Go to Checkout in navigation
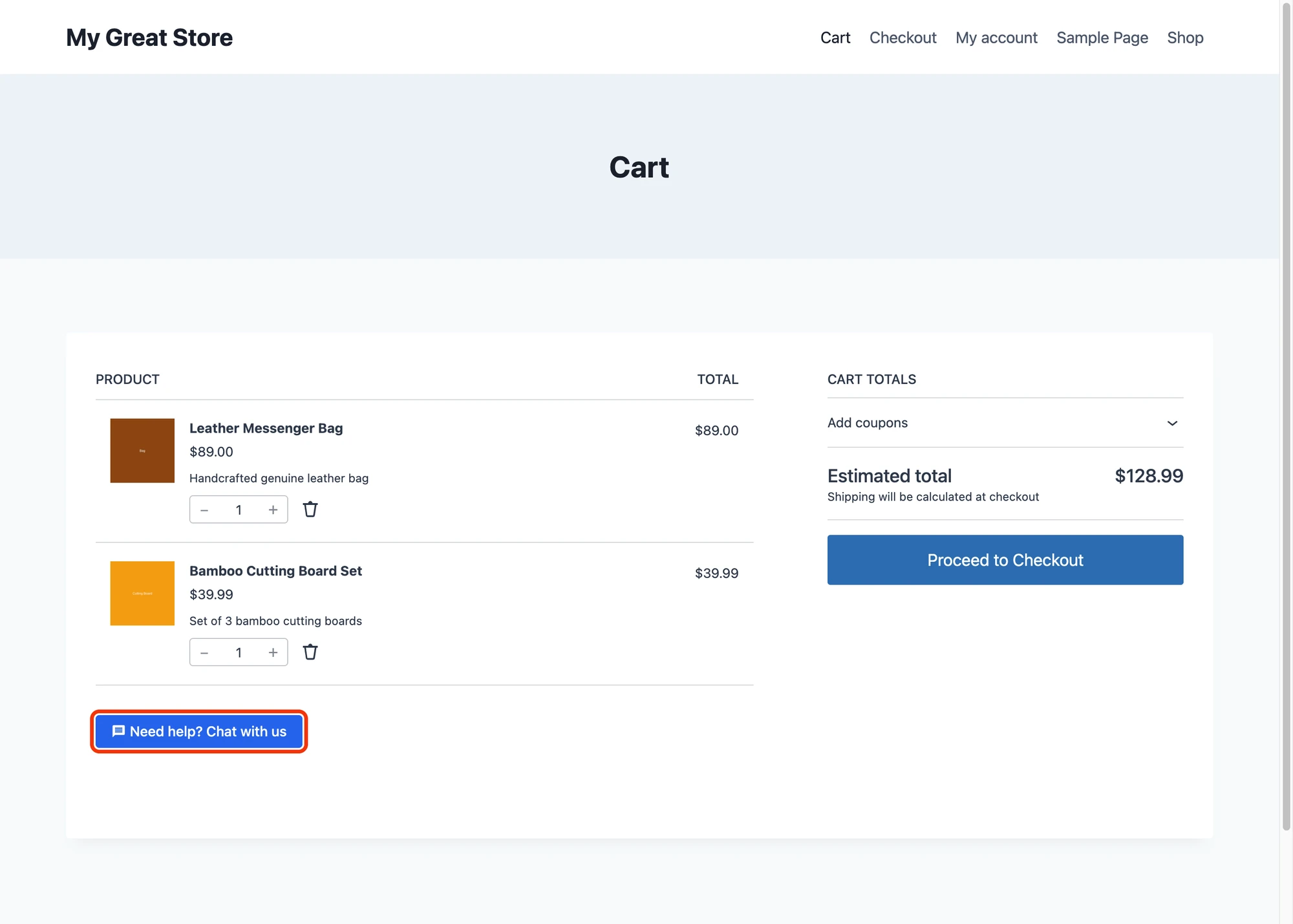Image resolution: width=1293 pixels, height=924 pixels. click(x=903, y=38)
